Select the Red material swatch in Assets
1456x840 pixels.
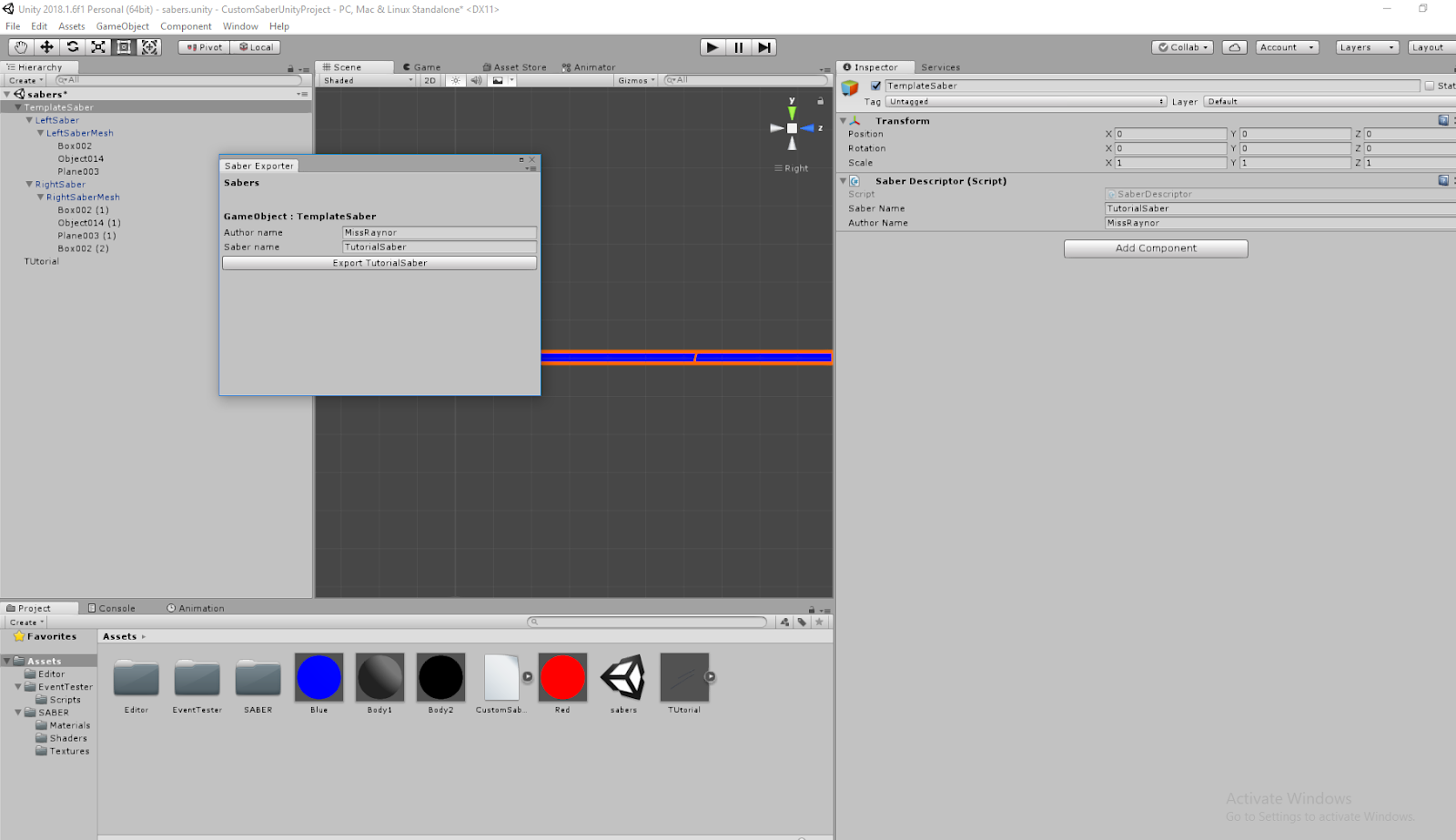click(x=562, y=677)
